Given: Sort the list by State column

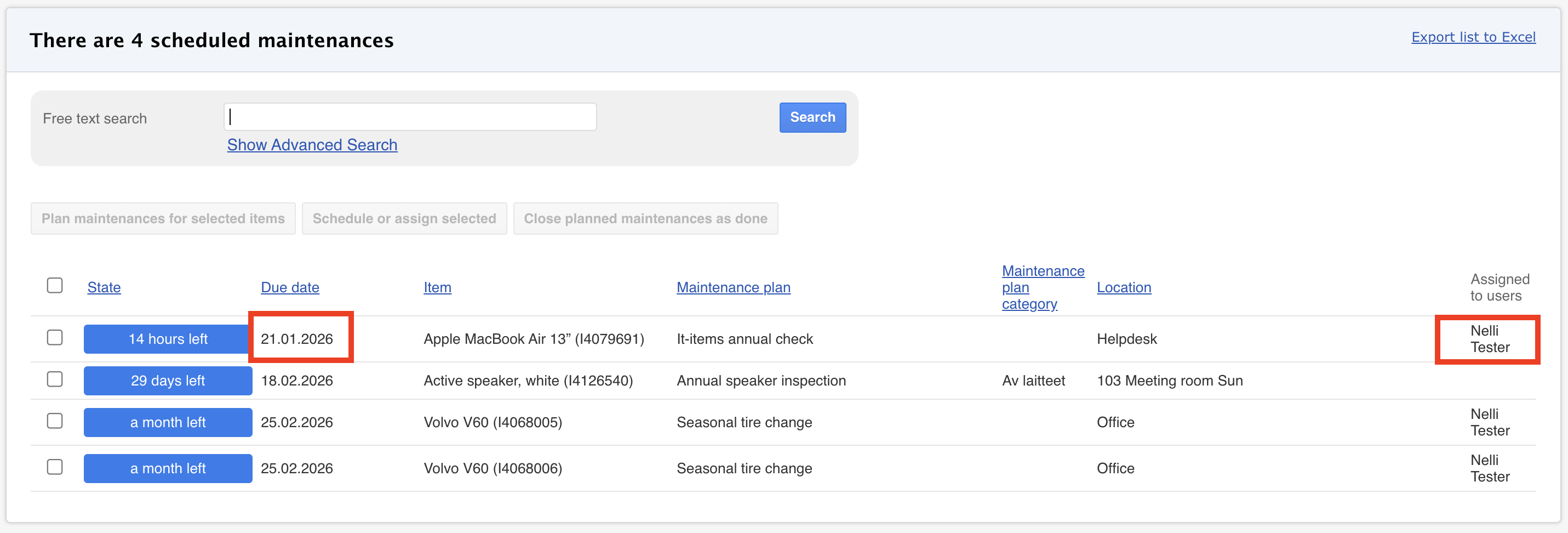Looking at the screenshot, I should (x=104, y=287).
